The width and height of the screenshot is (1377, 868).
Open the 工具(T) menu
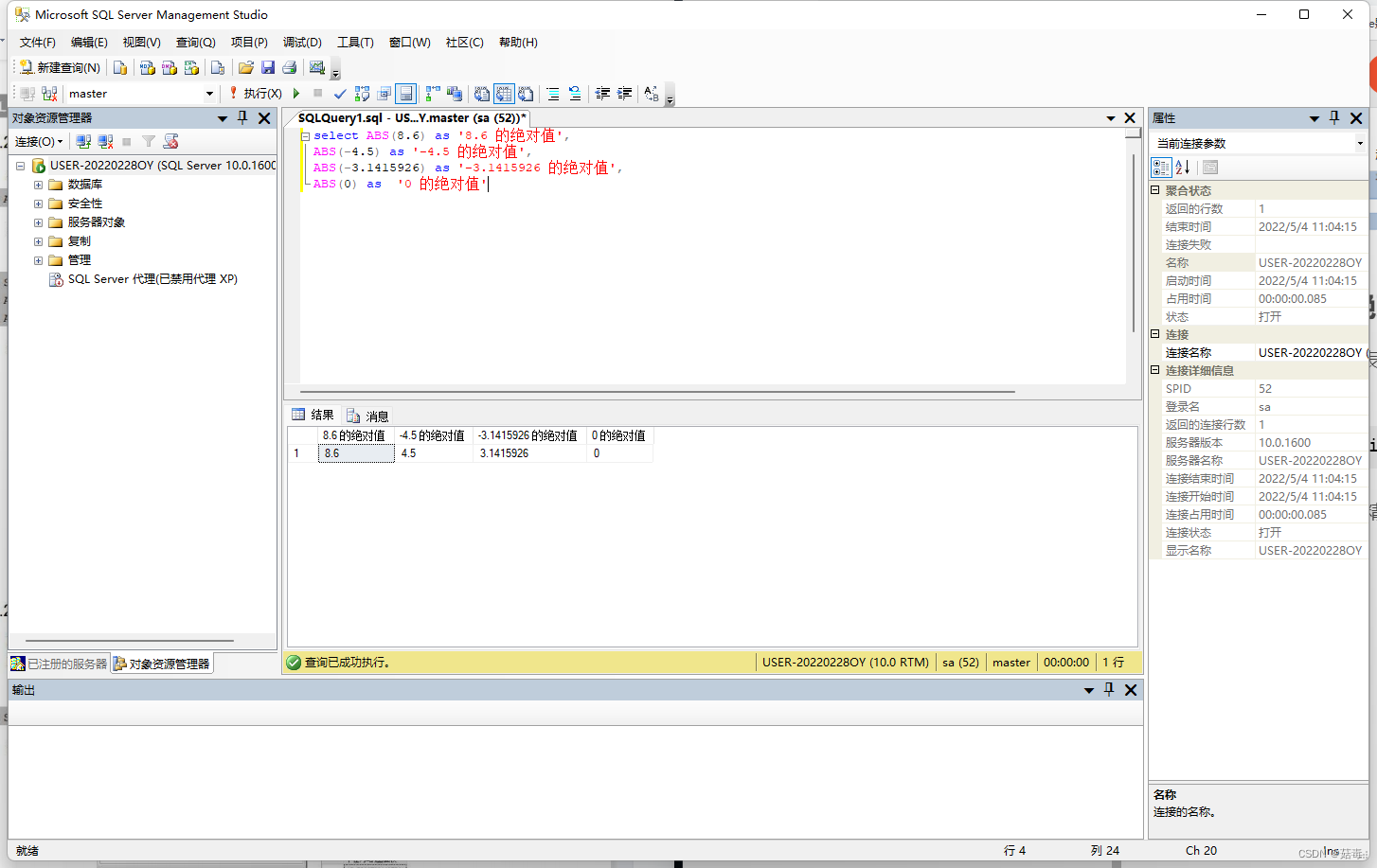click(355, 43)
